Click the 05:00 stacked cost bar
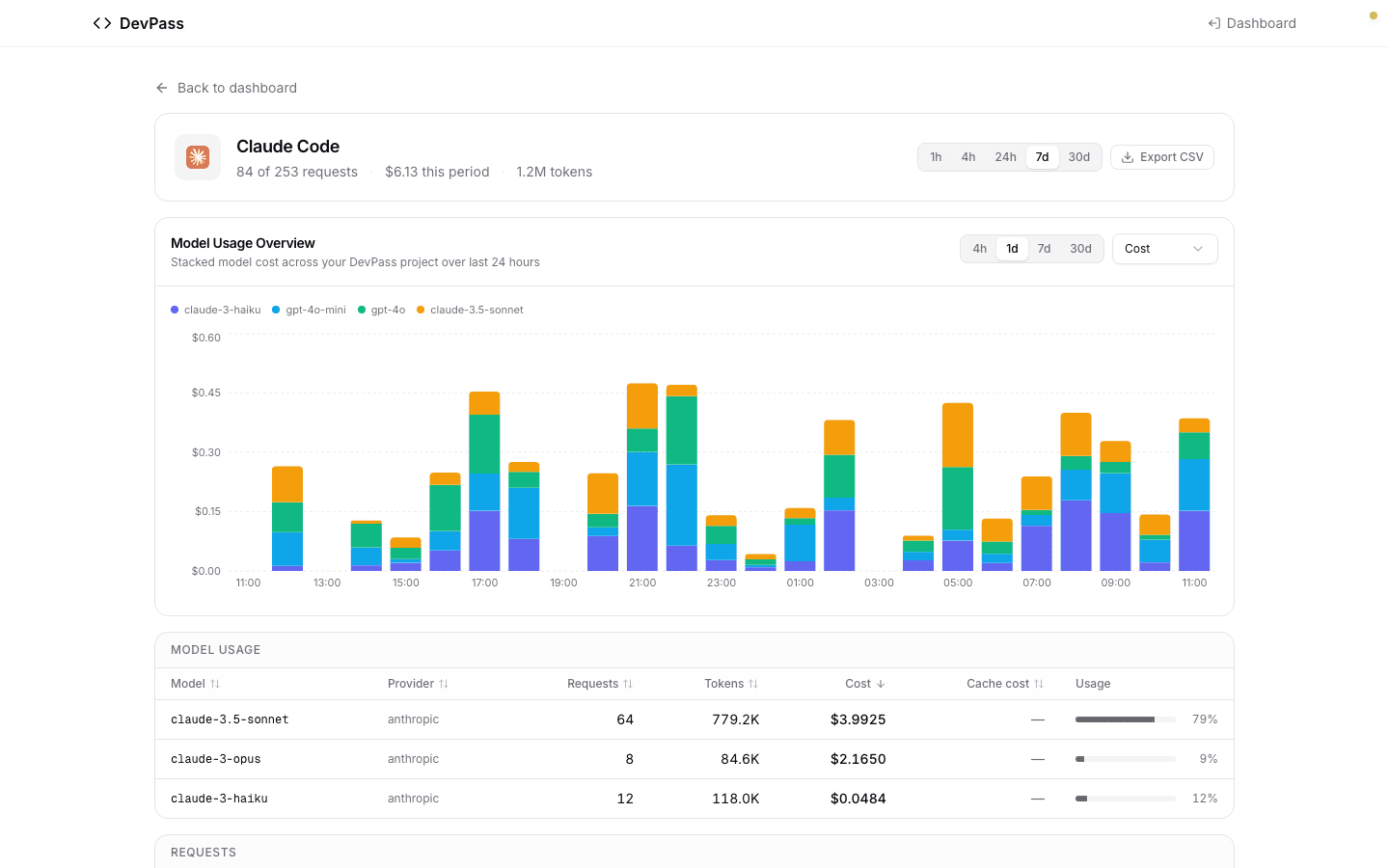The width and height of the screenshot is (1389, 868). coord(958,487)
